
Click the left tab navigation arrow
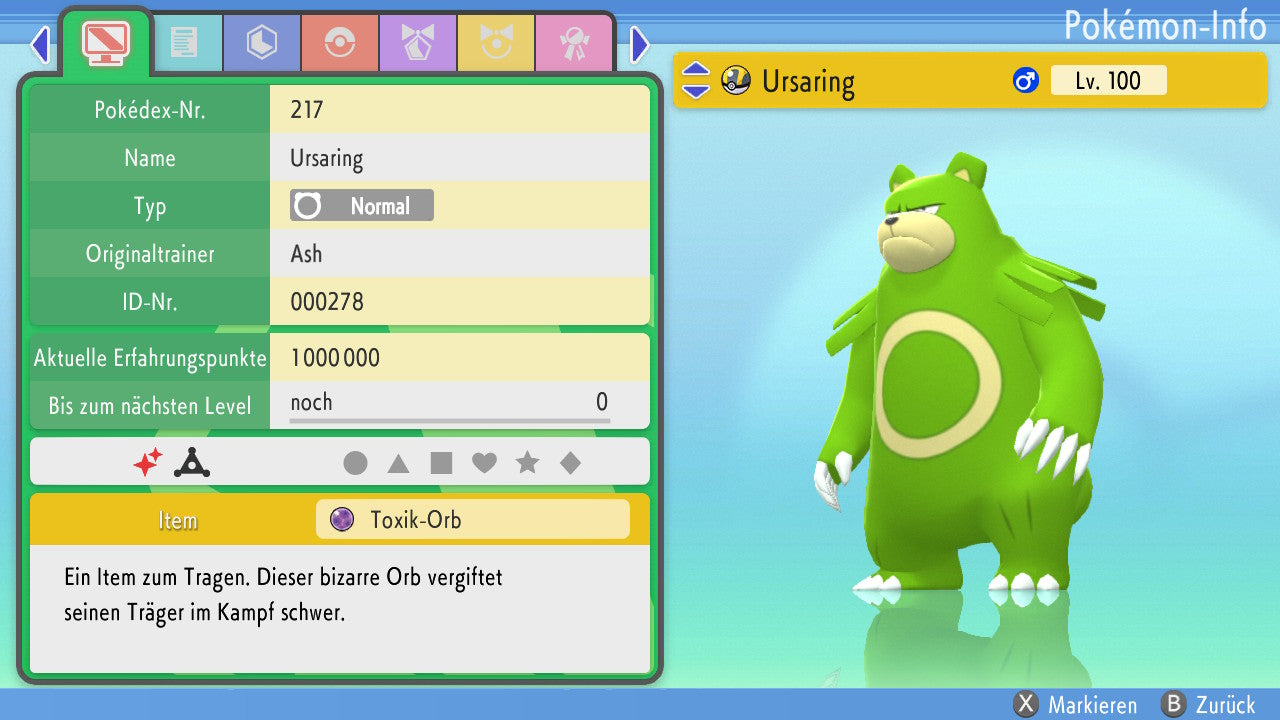pyautogui.click(x=40, y=45)
